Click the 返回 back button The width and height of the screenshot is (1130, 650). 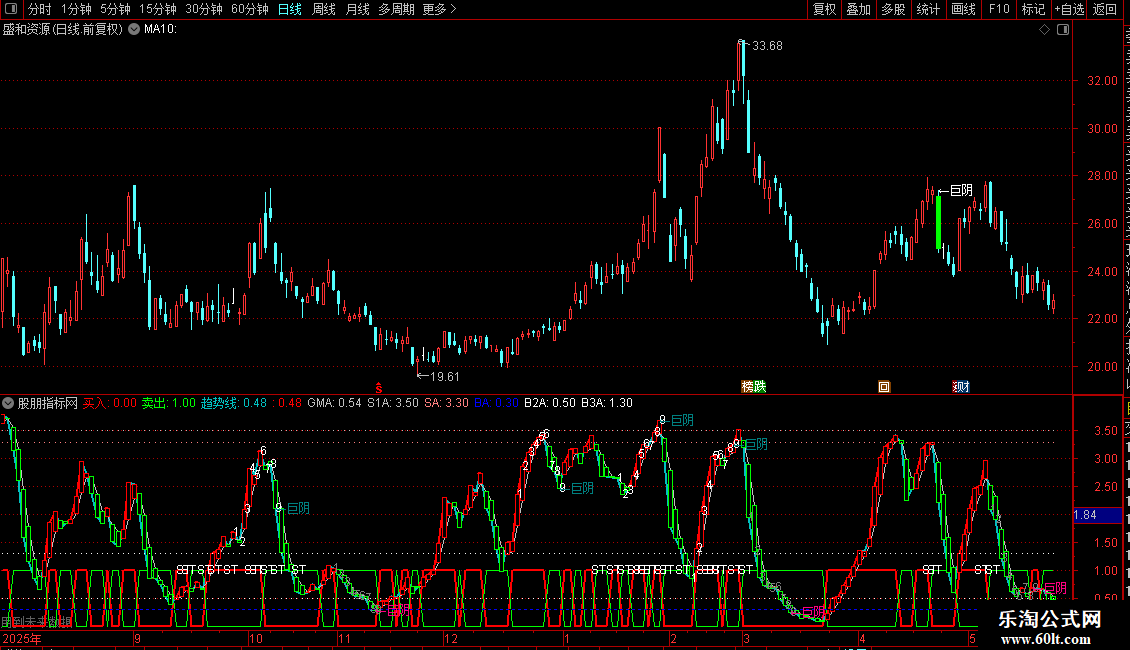click(1105, 9)
